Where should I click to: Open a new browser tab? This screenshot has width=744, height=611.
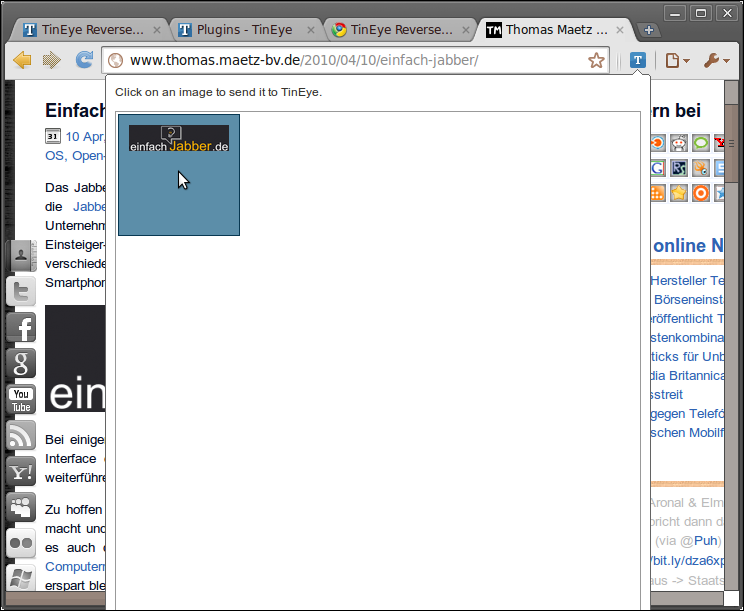(647, 30)
